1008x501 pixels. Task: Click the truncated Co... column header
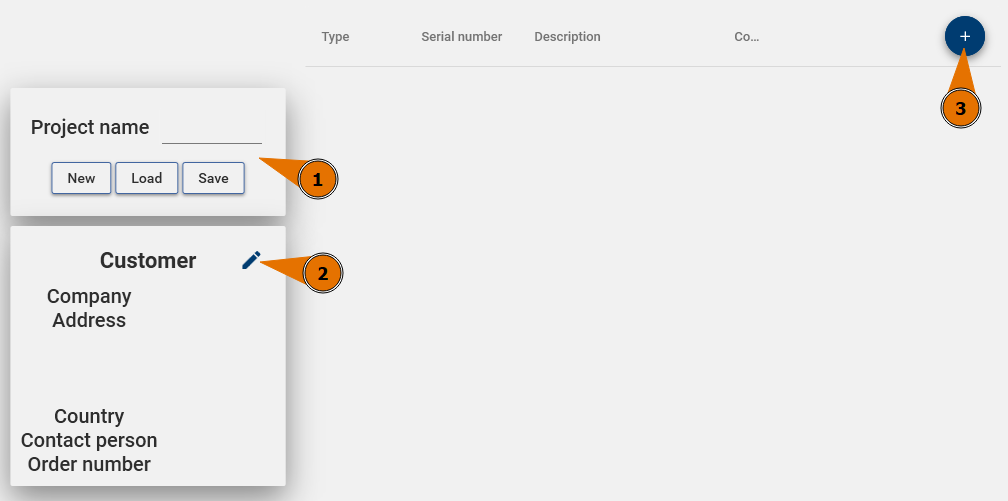(746, 37)
